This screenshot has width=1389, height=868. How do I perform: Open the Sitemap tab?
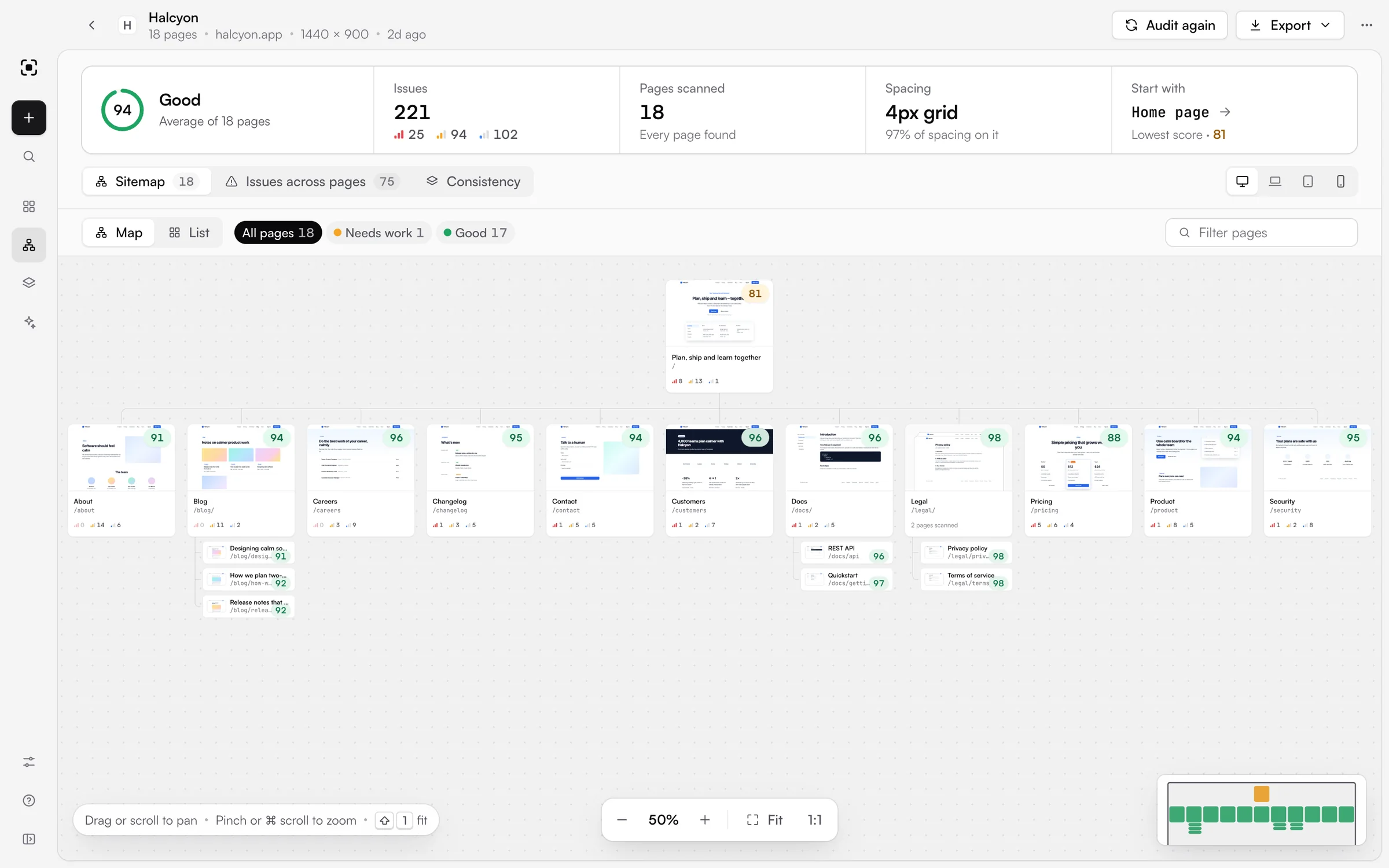(146, 182)
